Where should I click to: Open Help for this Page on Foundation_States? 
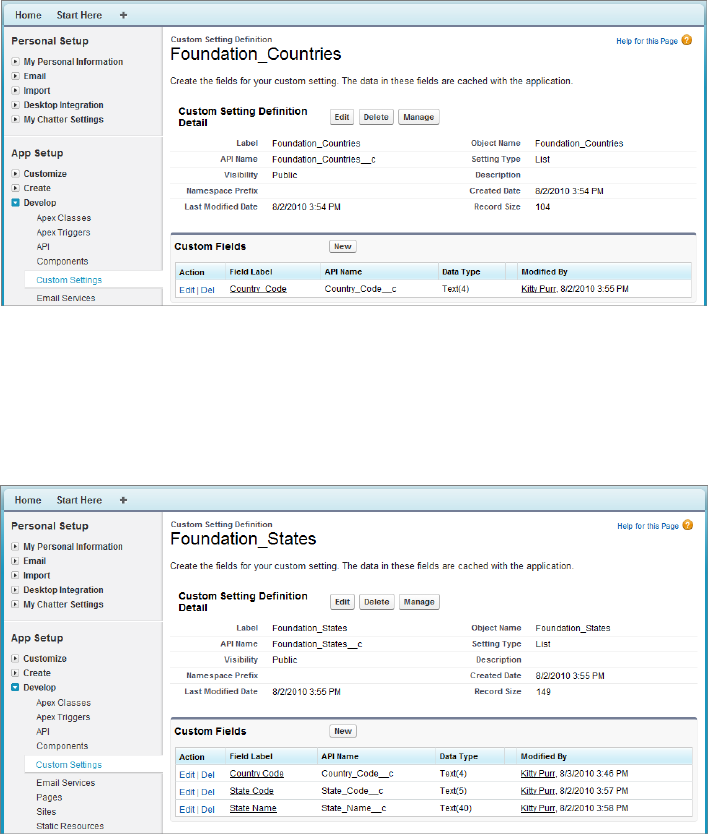[x=648, y=526]
